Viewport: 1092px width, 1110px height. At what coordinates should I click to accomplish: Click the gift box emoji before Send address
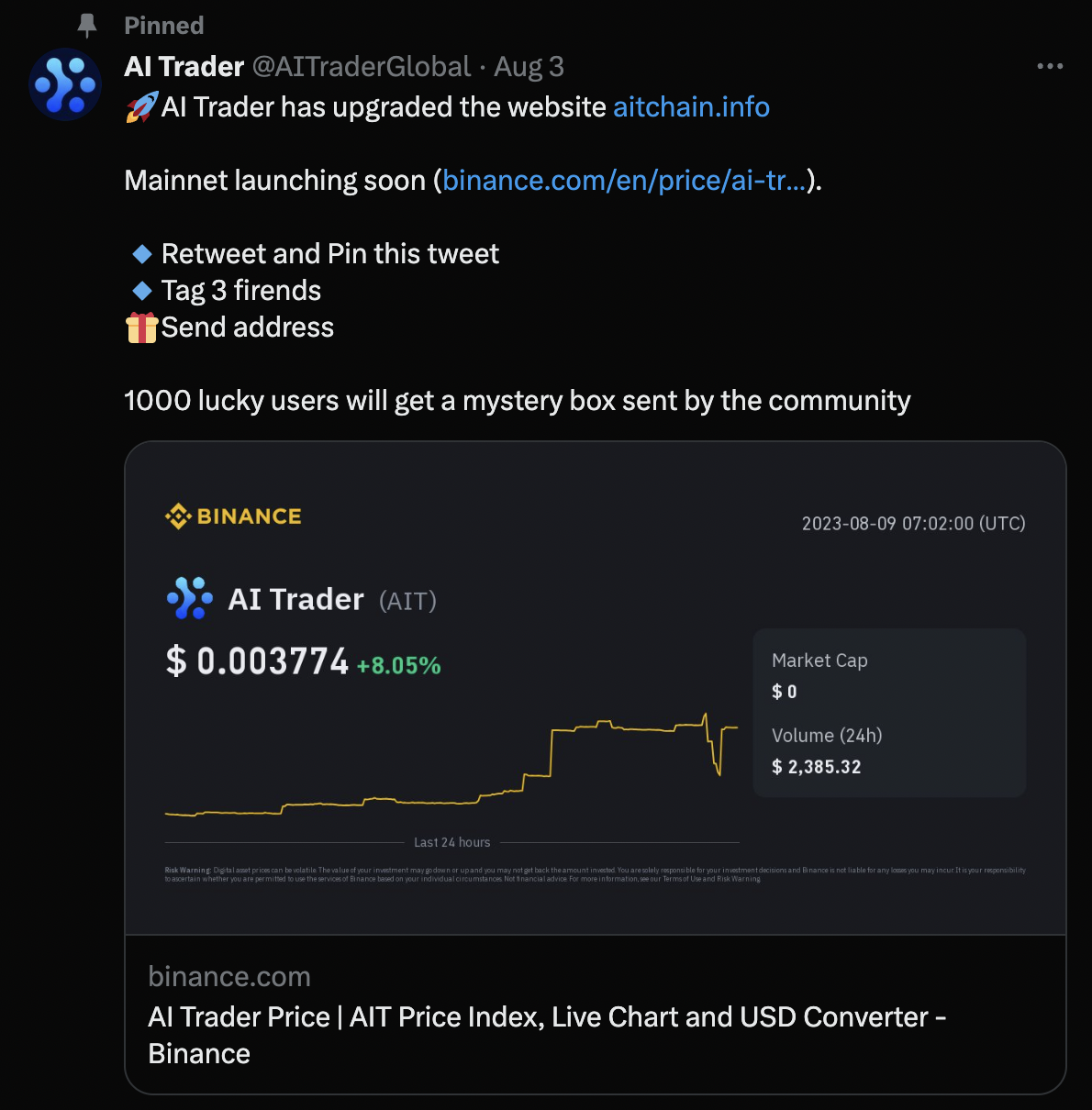(x=141, y=327)
